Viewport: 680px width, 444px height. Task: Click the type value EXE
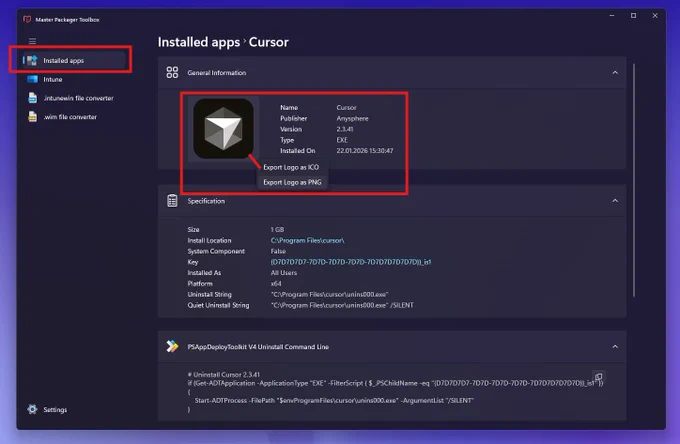(x=342, y=140)
